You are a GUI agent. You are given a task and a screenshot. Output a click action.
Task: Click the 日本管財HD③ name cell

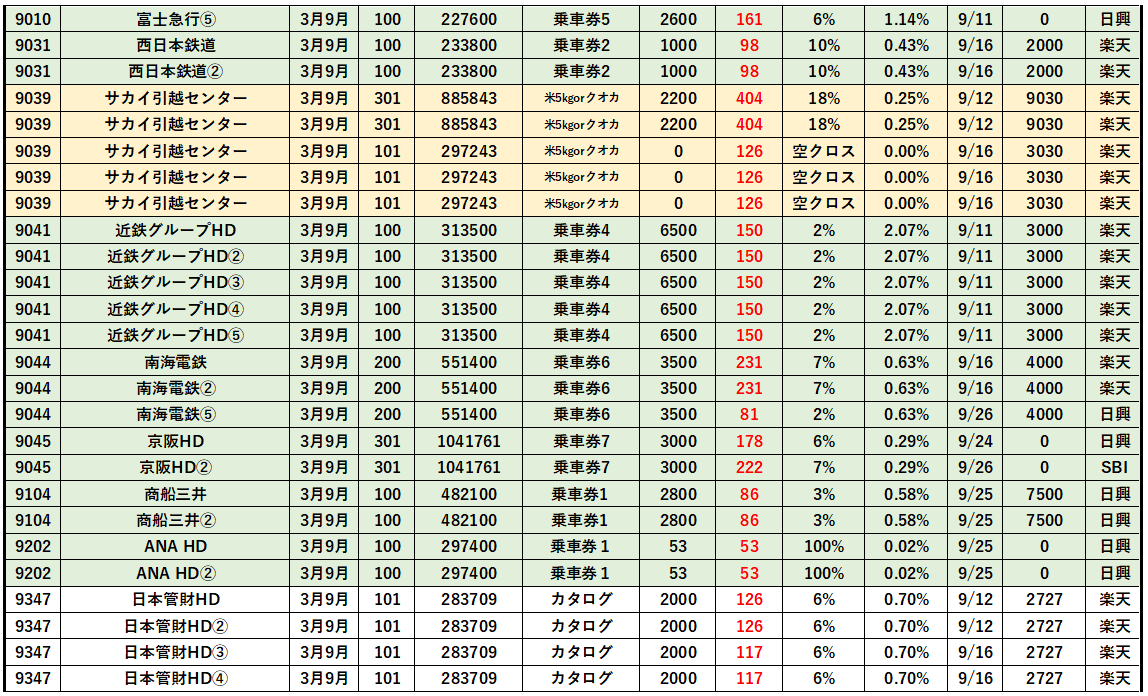click(x=176, y=652)
